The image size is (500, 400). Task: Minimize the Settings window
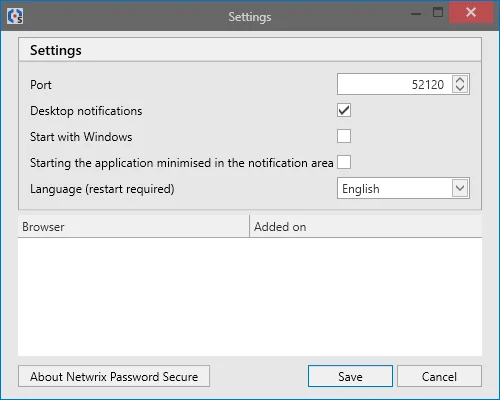tap(416, 13)
